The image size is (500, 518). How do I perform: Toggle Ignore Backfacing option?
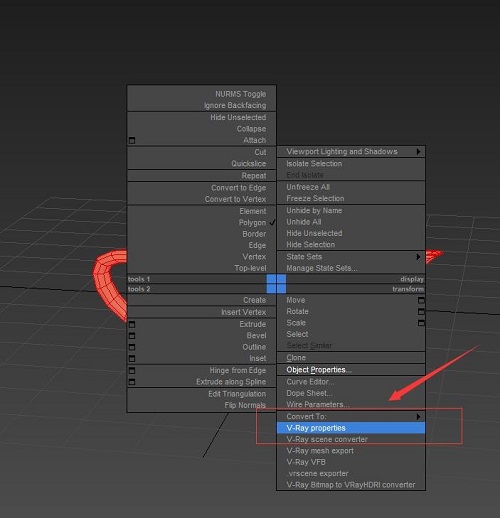(235, 105)
